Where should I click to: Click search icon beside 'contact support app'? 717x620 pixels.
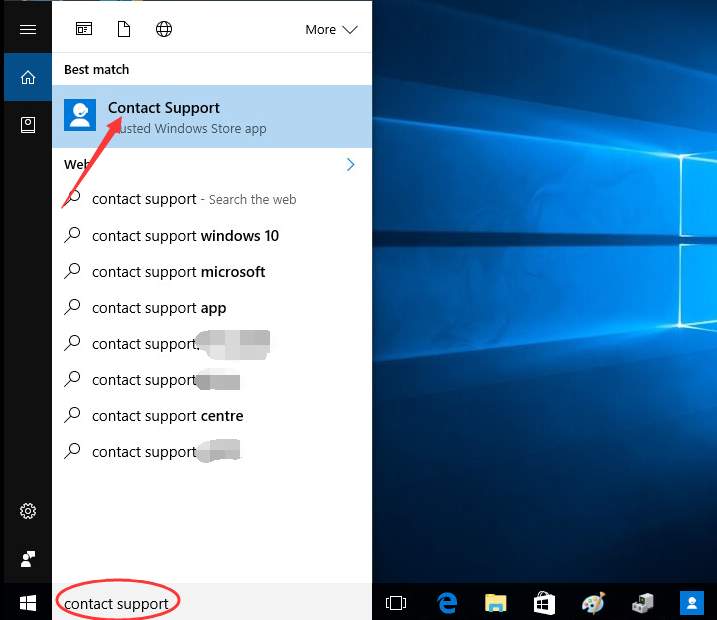(x=72, y=307)
